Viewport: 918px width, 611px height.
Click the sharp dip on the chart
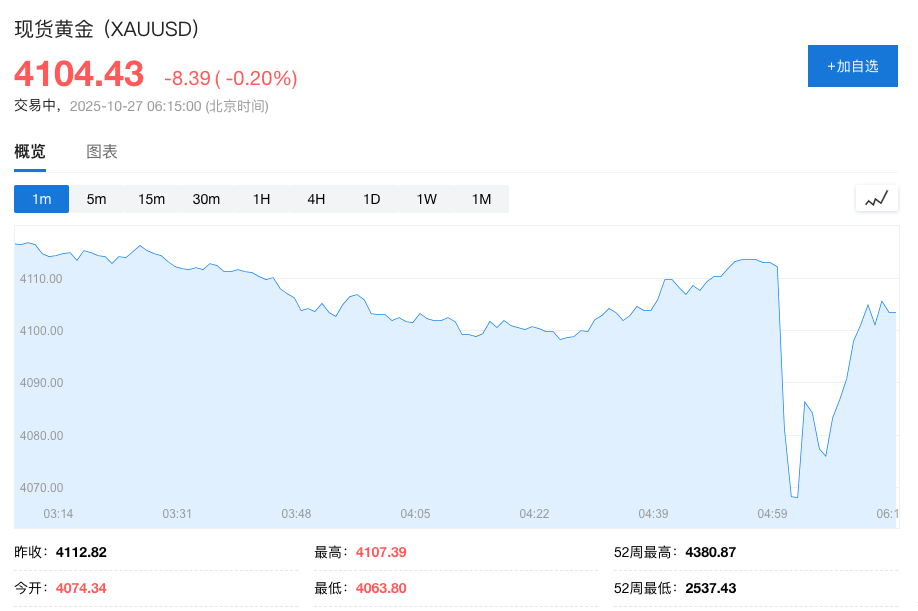[x=795, y=495]
